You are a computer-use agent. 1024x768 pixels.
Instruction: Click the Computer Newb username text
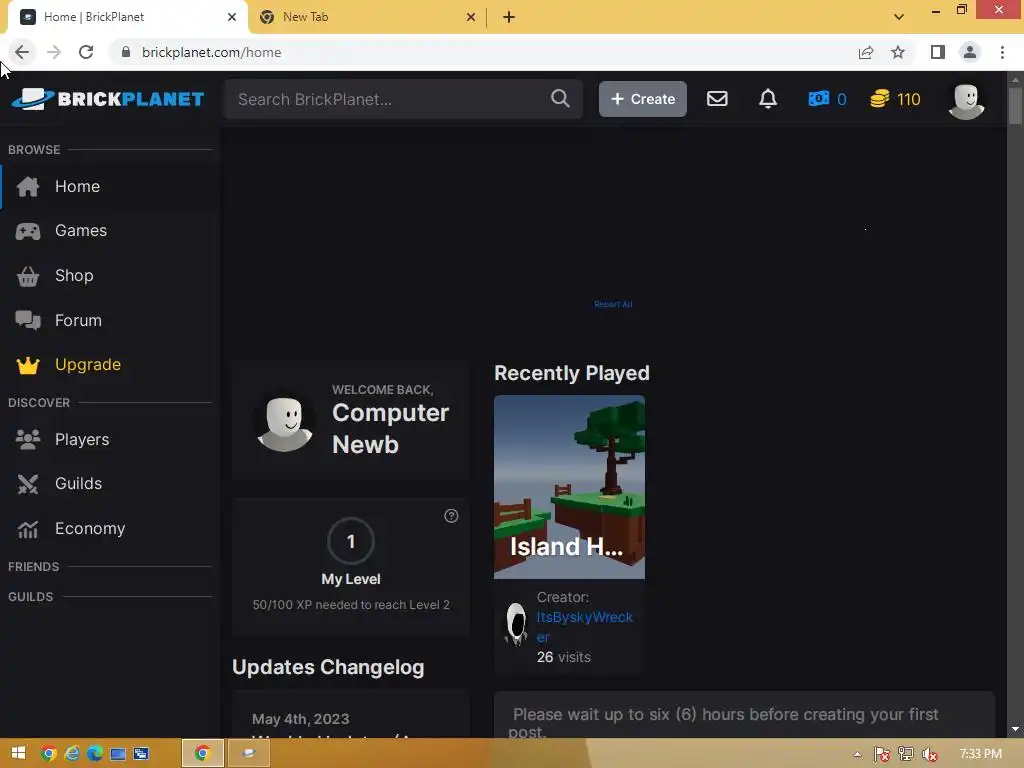click(391, 428)
